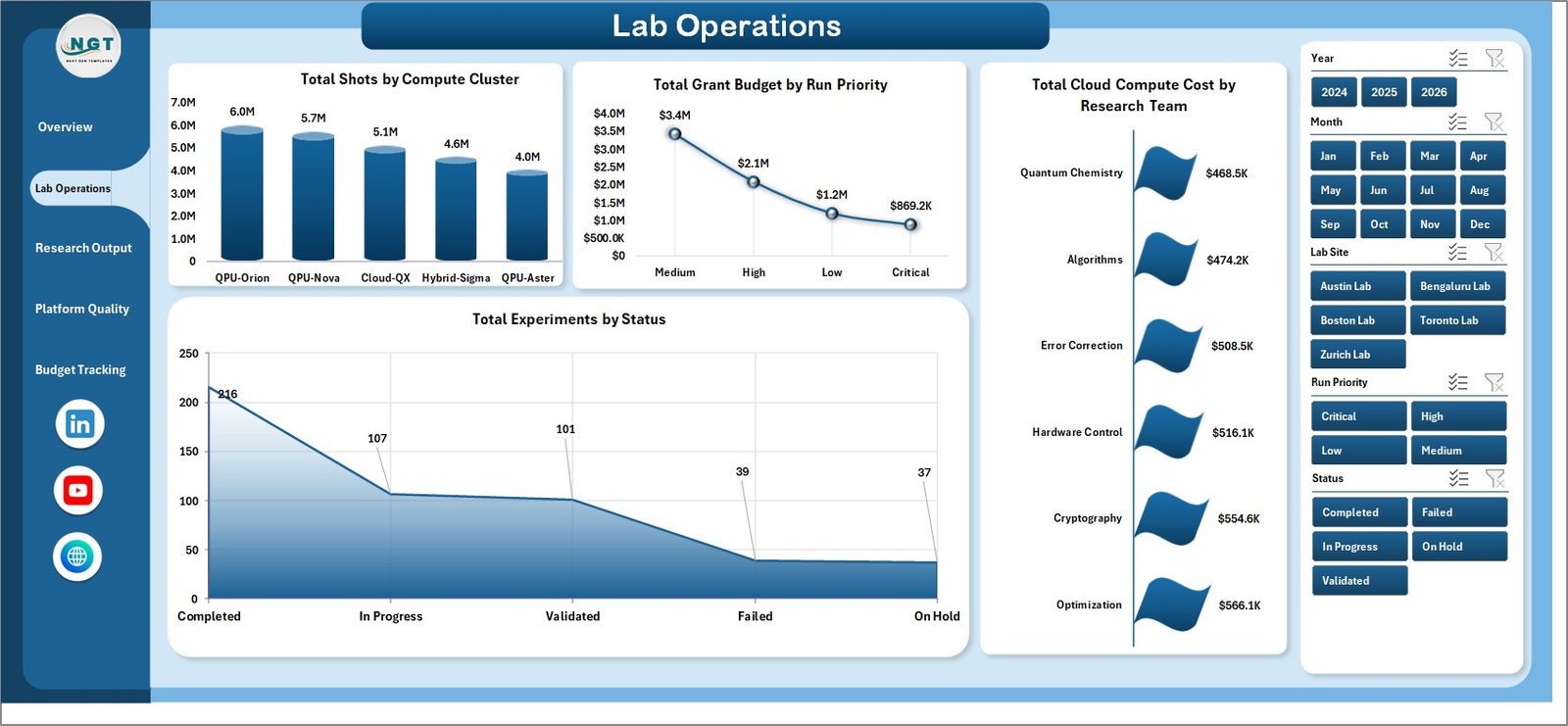Open Platform Quality page
This screenshot has height=726, width=1568.
point(82,309)
